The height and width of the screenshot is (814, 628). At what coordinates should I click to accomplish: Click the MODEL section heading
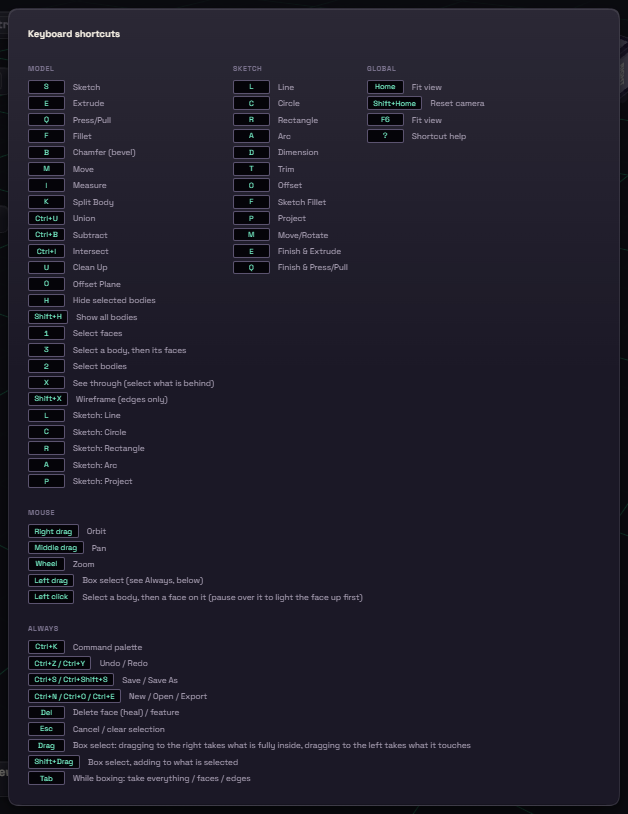(x=41, y=69)
